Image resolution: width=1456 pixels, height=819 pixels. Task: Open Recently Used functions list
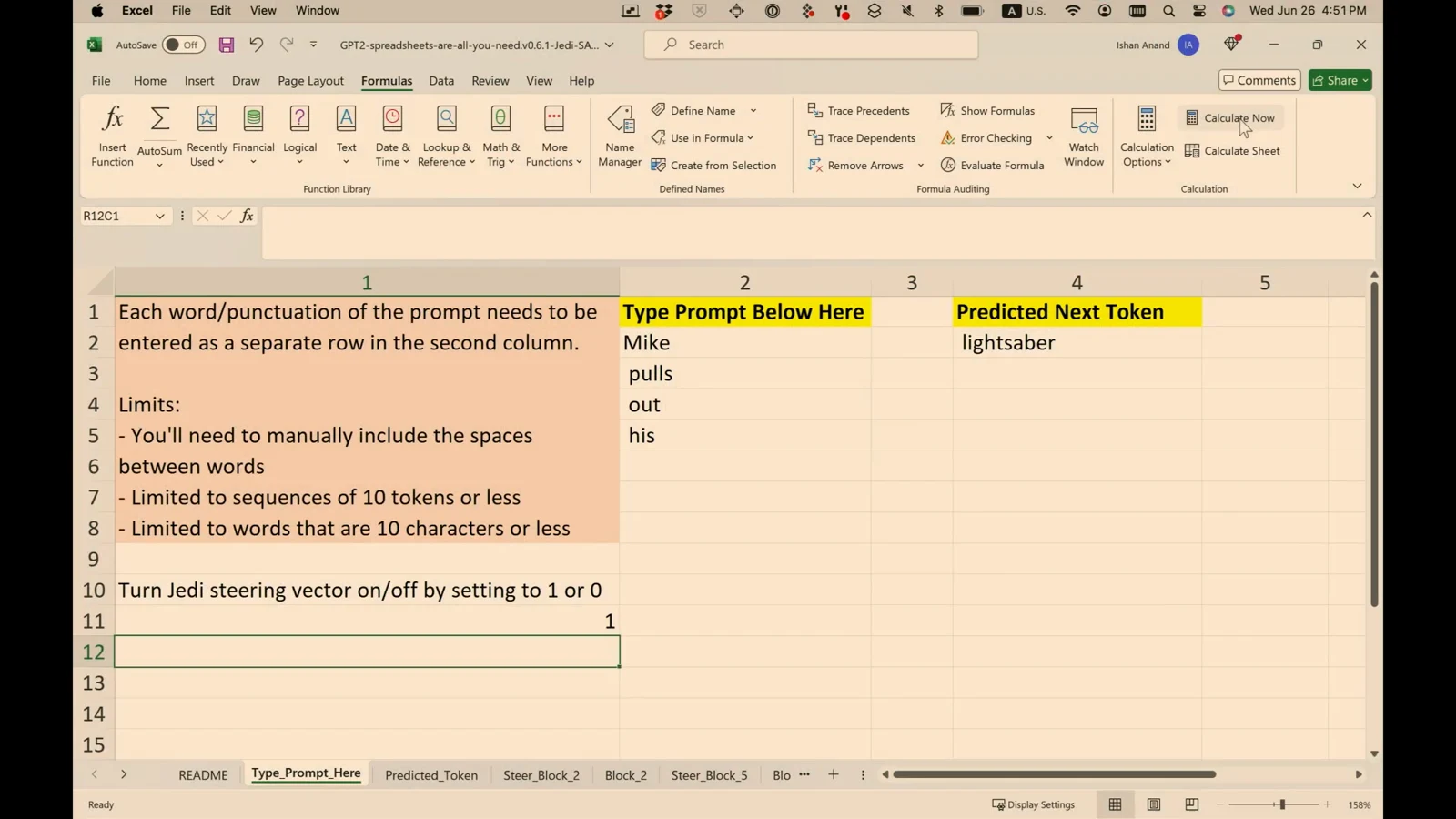(x=207, y=136)
